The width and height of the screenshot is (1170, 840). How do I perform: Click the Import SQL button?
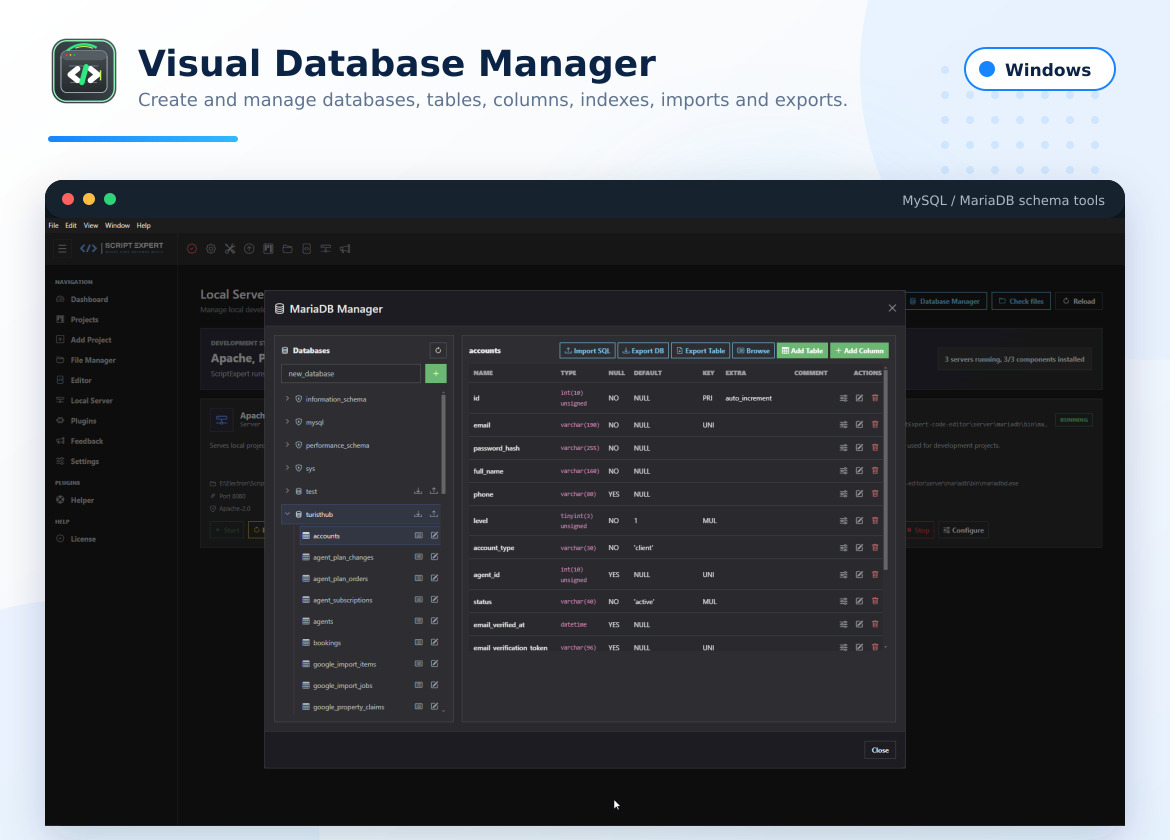(587, 351)
